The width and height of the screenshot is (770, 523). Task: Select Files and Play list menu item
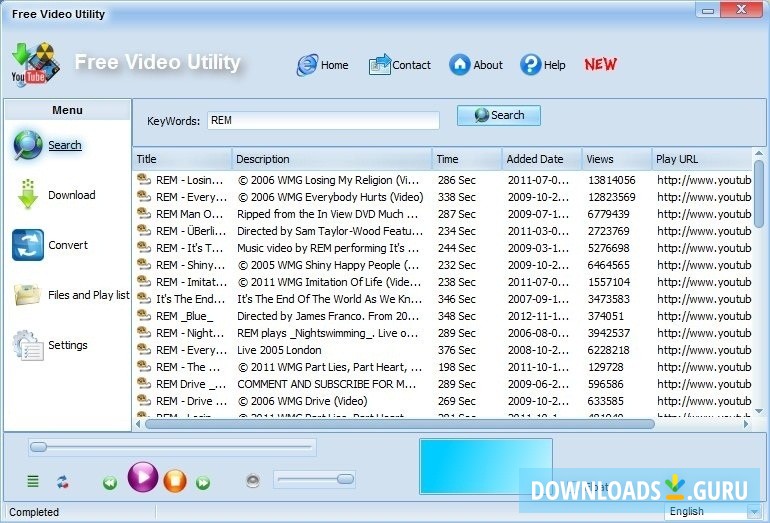pyautogui.click(x=89, y=295)
